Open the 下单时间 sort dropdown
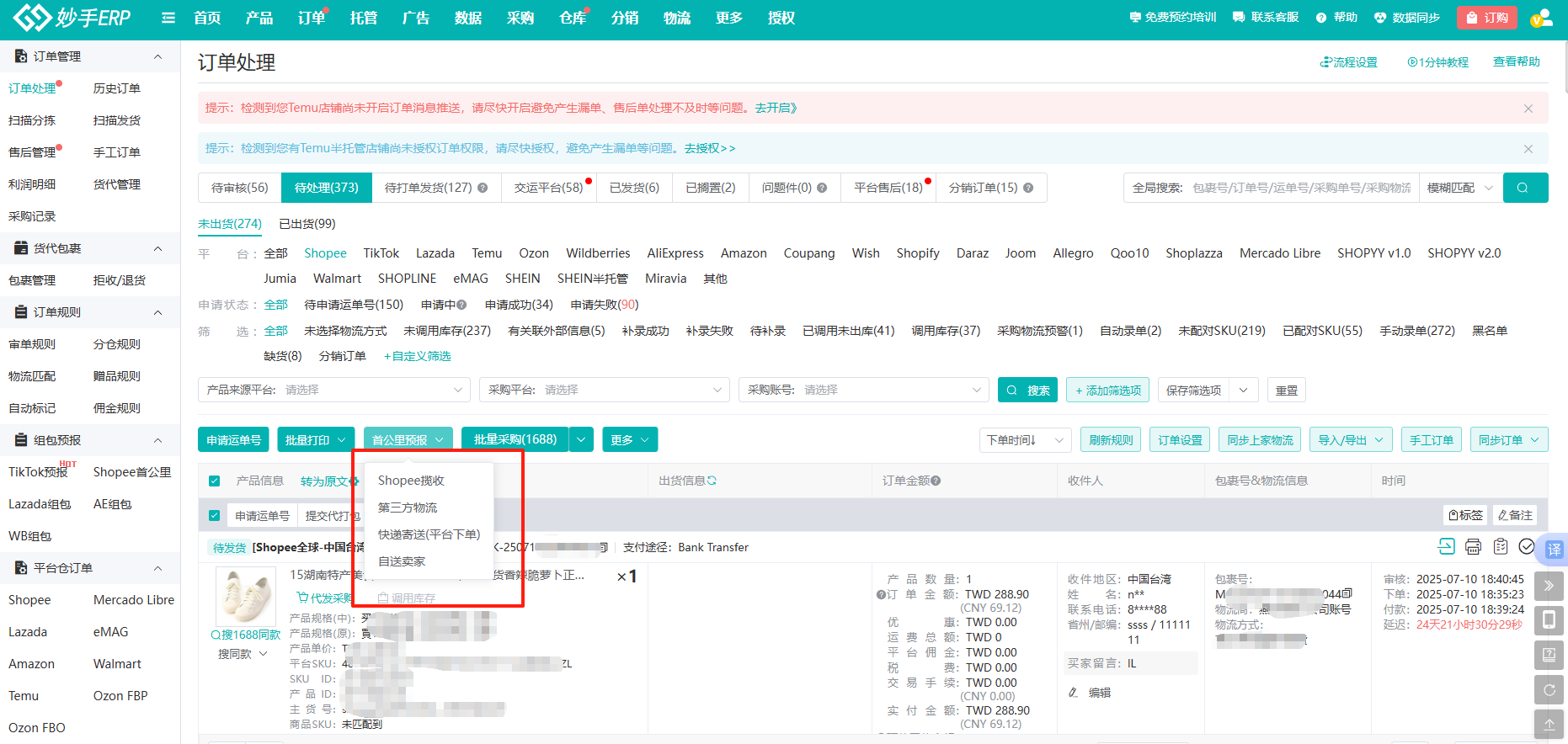 coord(1025,440)
